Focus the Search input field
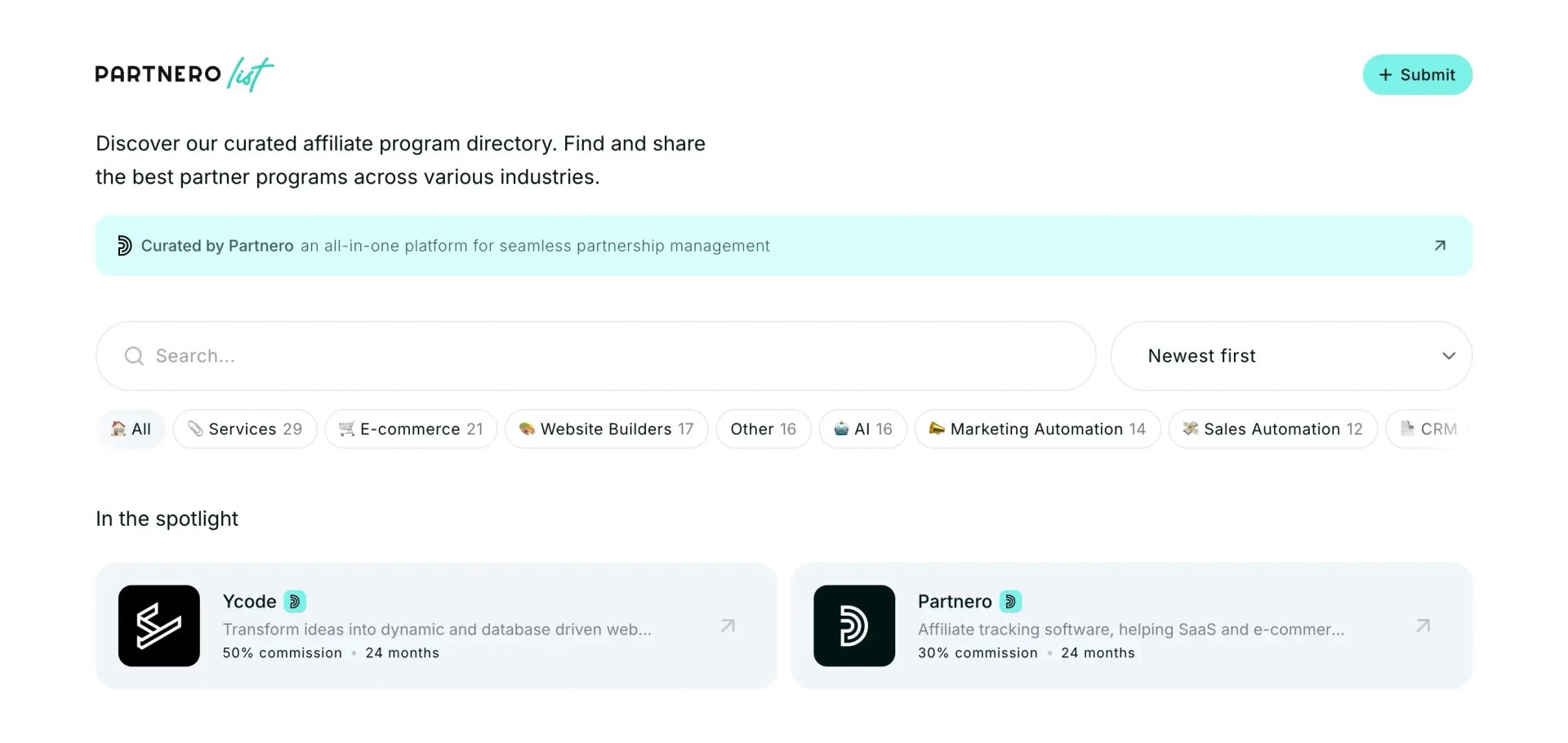Viewport: 1568px width, 743px height. coord(596,356)
